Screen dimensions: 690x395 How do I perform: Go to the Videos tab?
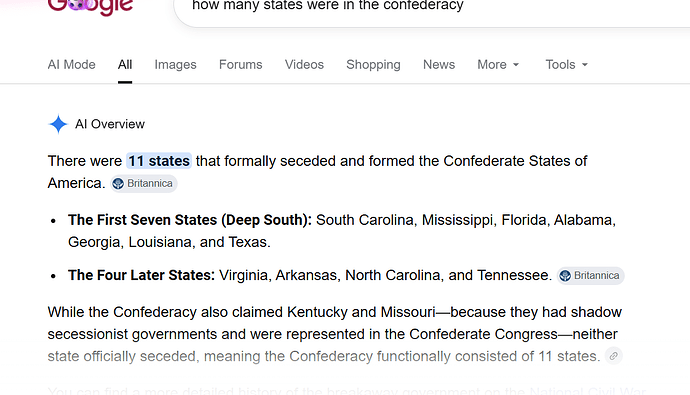pos(304,65)
